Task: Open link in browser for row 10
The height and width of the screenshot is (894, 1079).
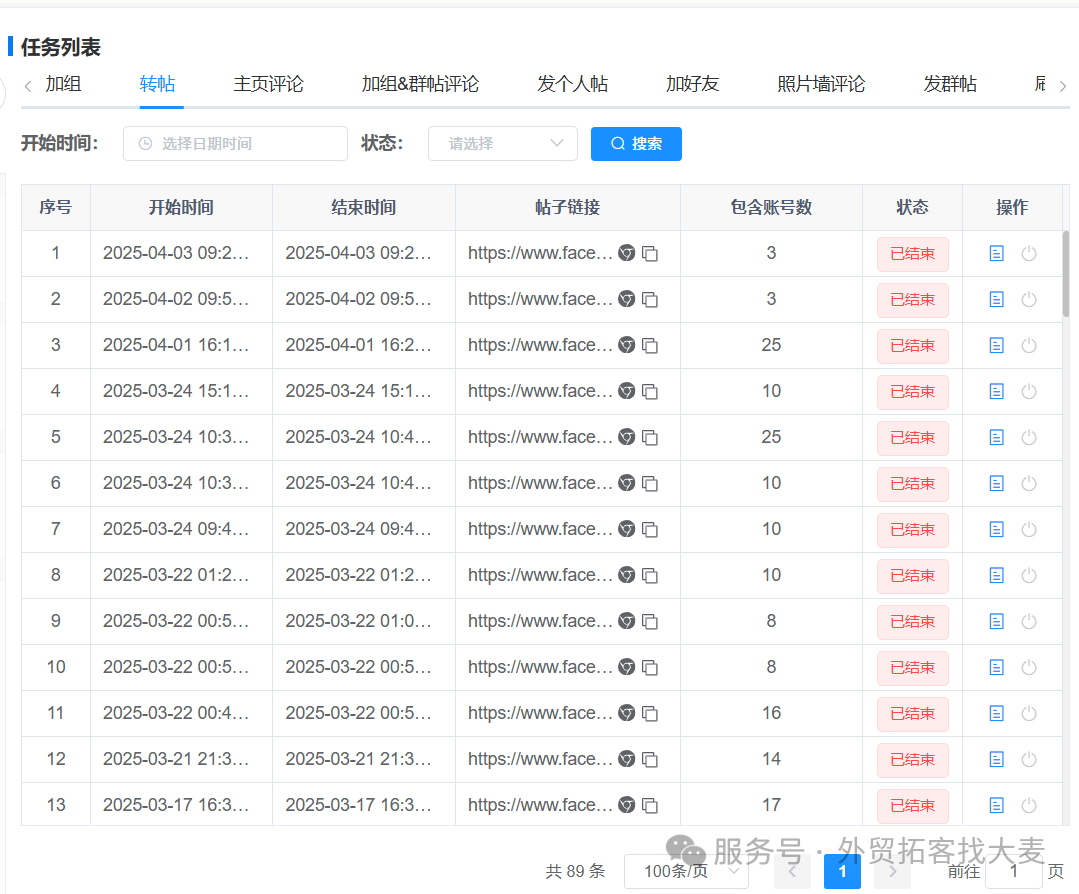Action: [626, 668]
